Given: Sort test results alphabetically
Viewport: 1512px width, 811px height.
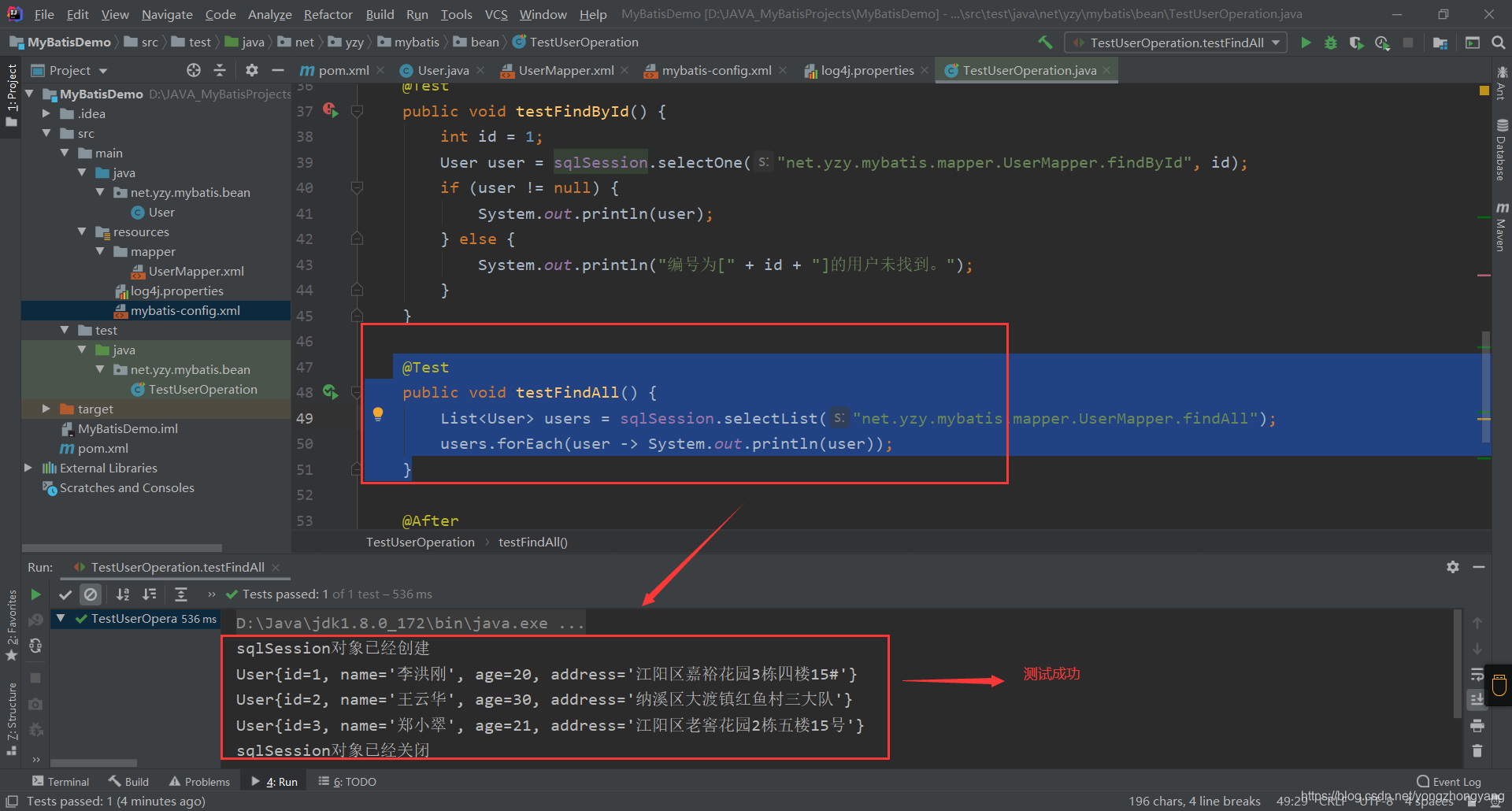Looking at the screenshot, I should click(x=123, y=594).
